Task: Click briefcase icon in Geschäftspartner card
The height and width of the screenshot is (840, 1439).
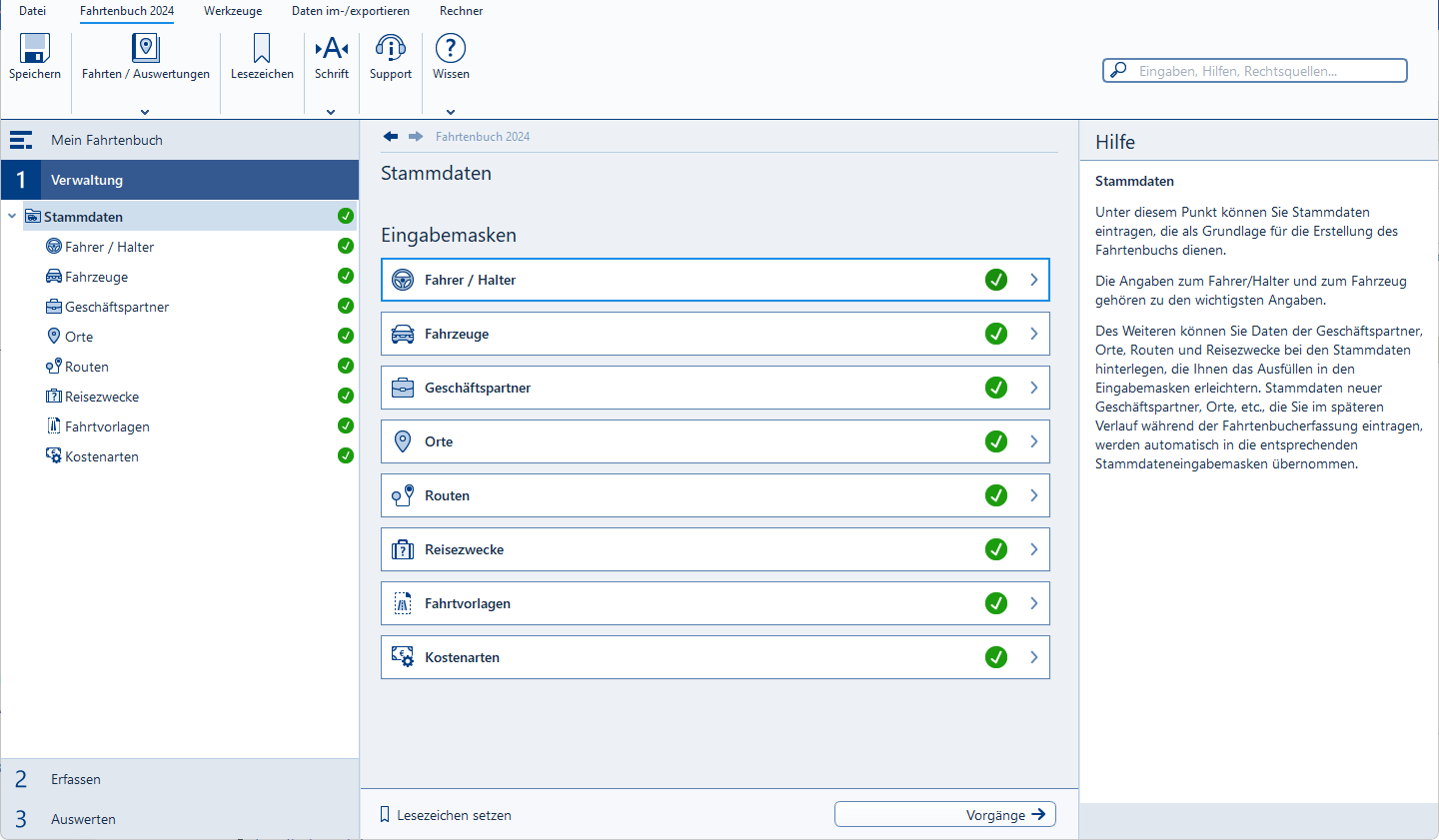Action: (x=403, y=388)
